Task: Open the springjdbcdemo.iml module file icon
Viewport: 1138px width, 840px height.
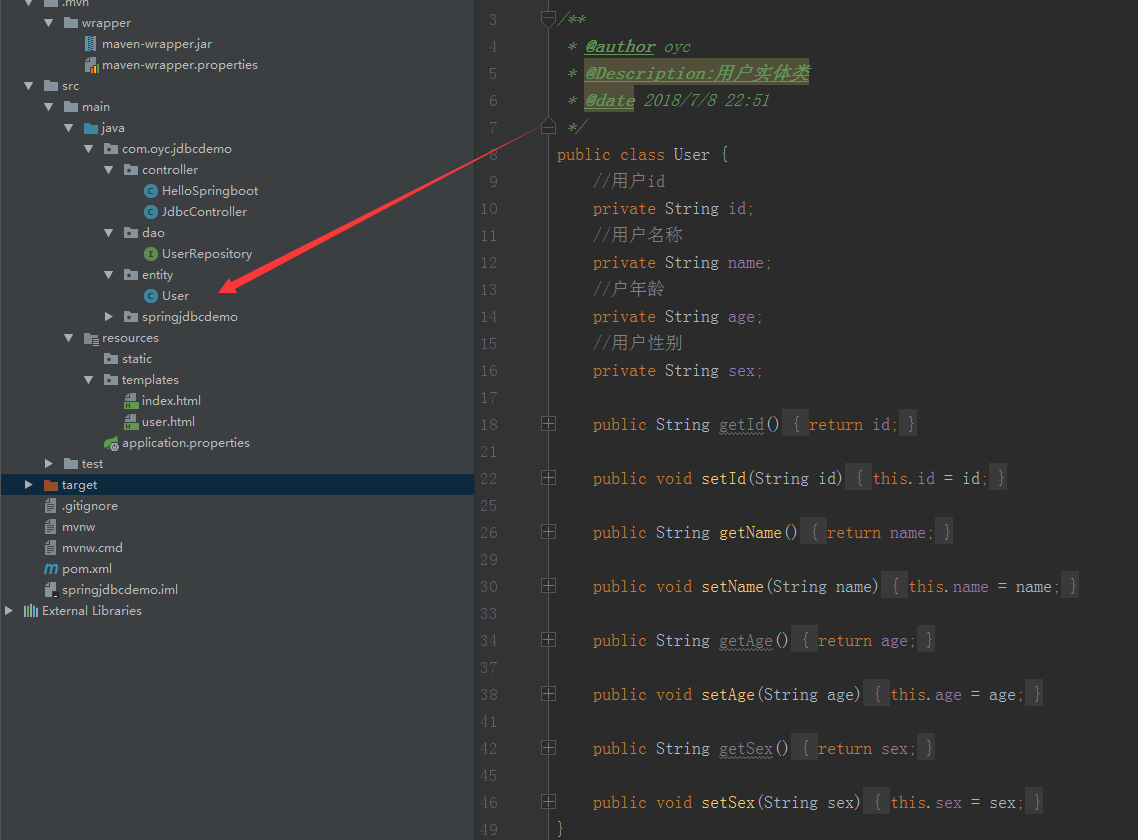Action: pos(49,589)
